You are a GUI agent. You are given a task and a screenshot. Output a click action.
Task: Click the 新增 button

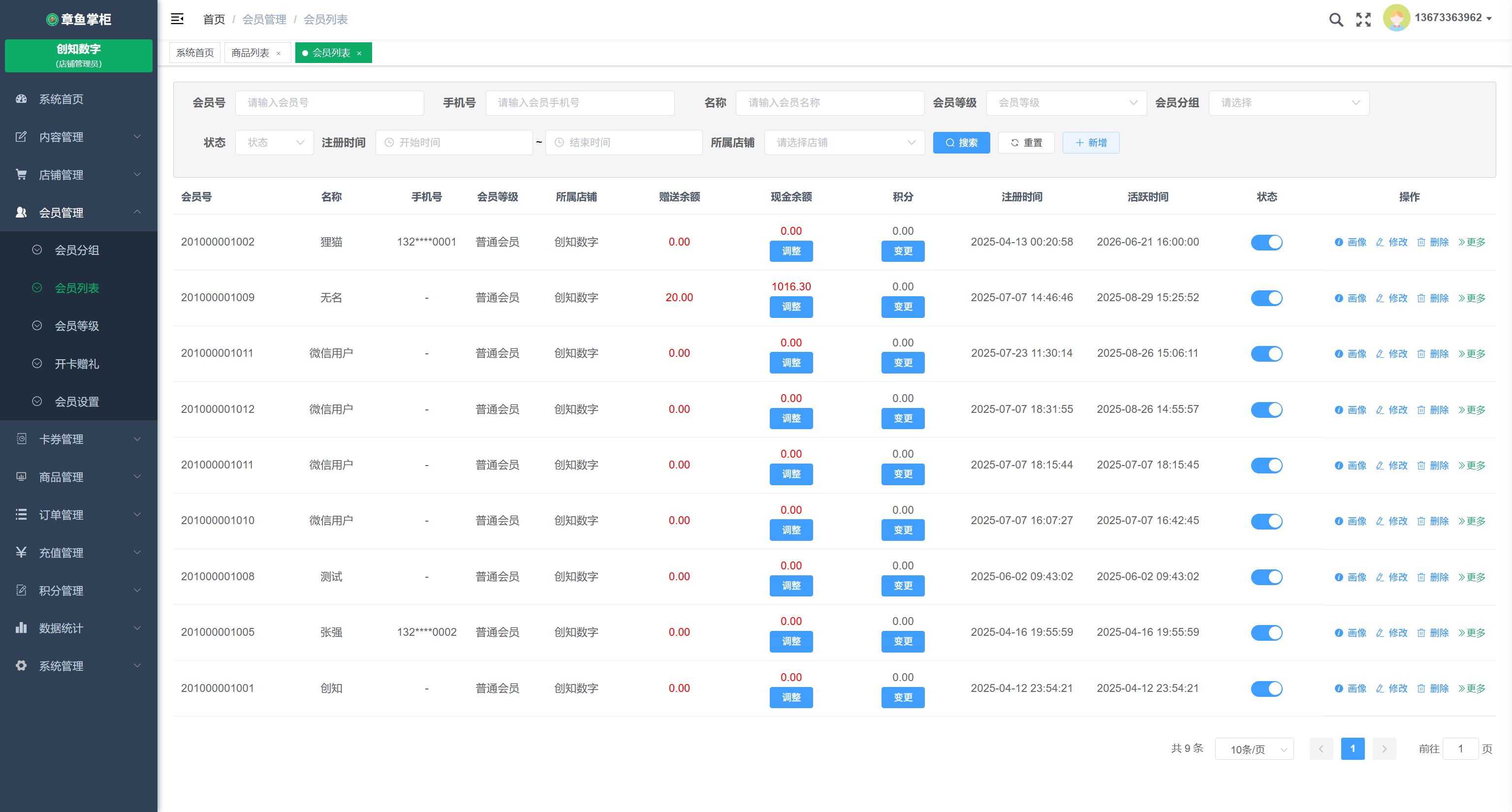(x=1091, y=143)
